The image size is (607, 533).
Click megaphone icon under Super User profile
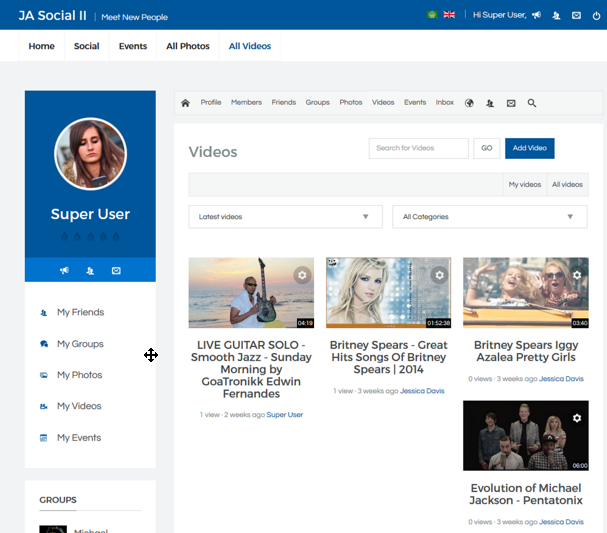(64, 271)
